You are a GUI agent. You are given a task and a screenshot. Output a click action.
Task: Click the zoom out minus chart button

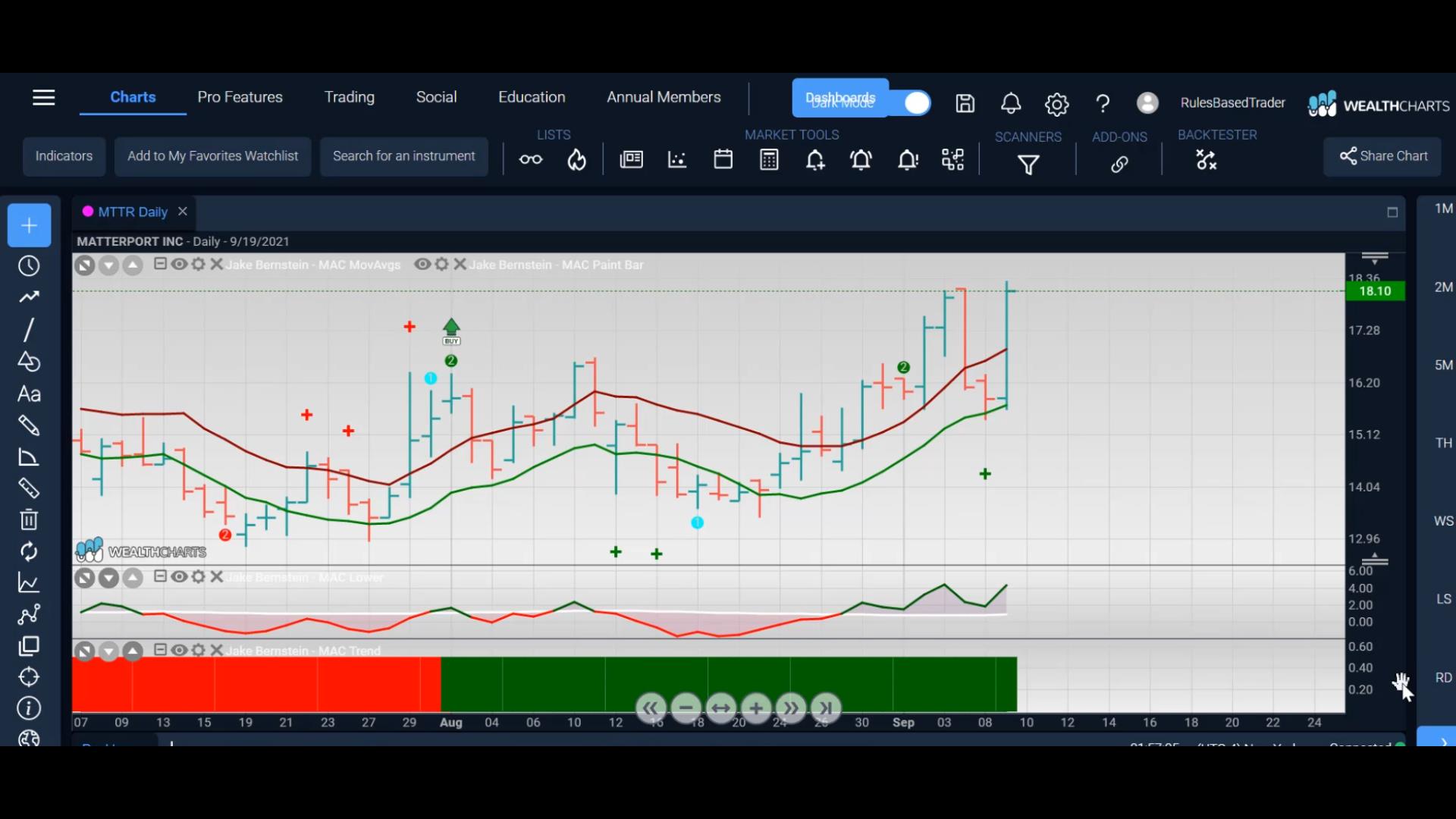pyautogui.click(x=686, y=709)
